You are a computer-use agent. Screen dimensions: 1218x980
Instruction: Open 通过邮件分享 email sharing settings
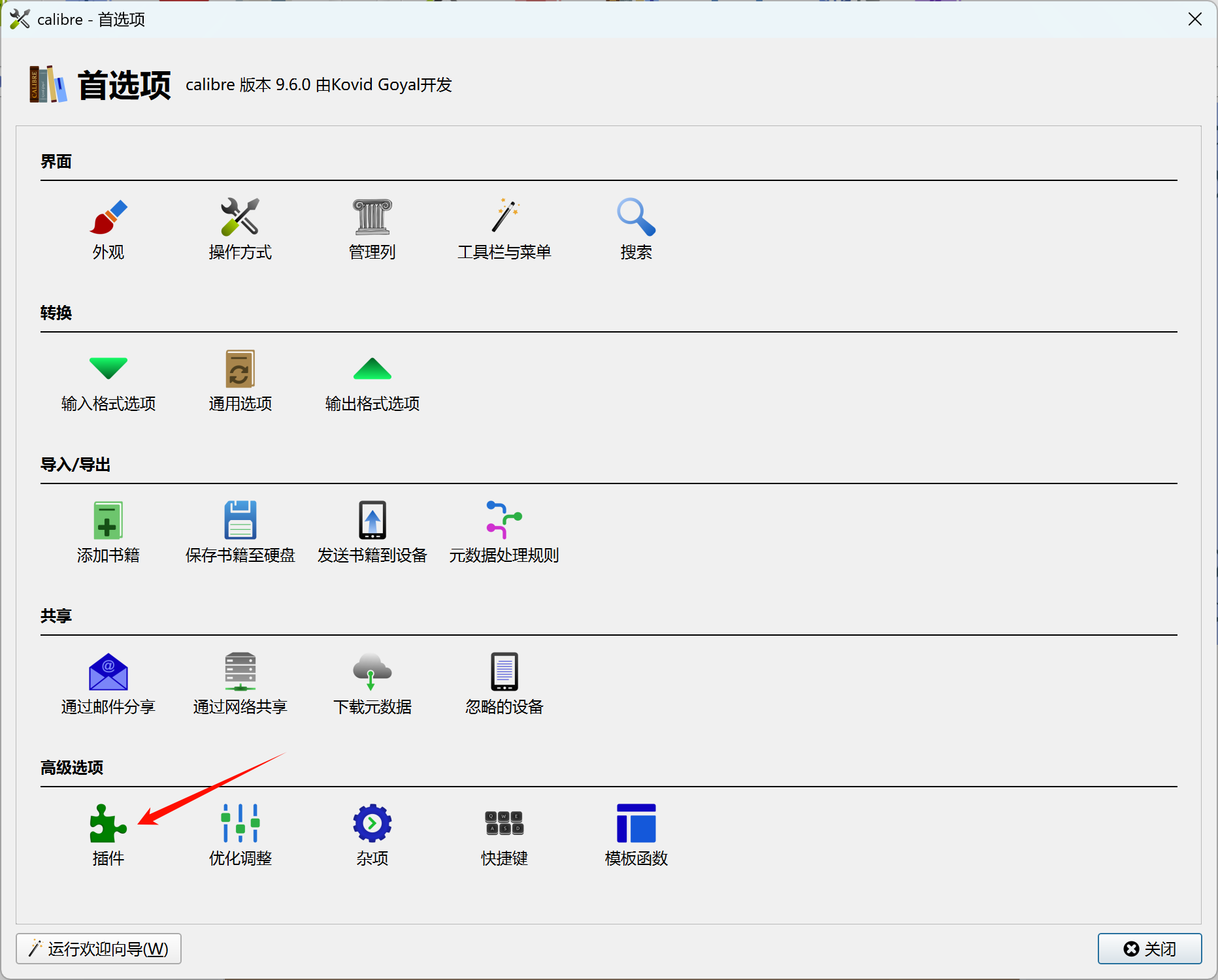108,684
